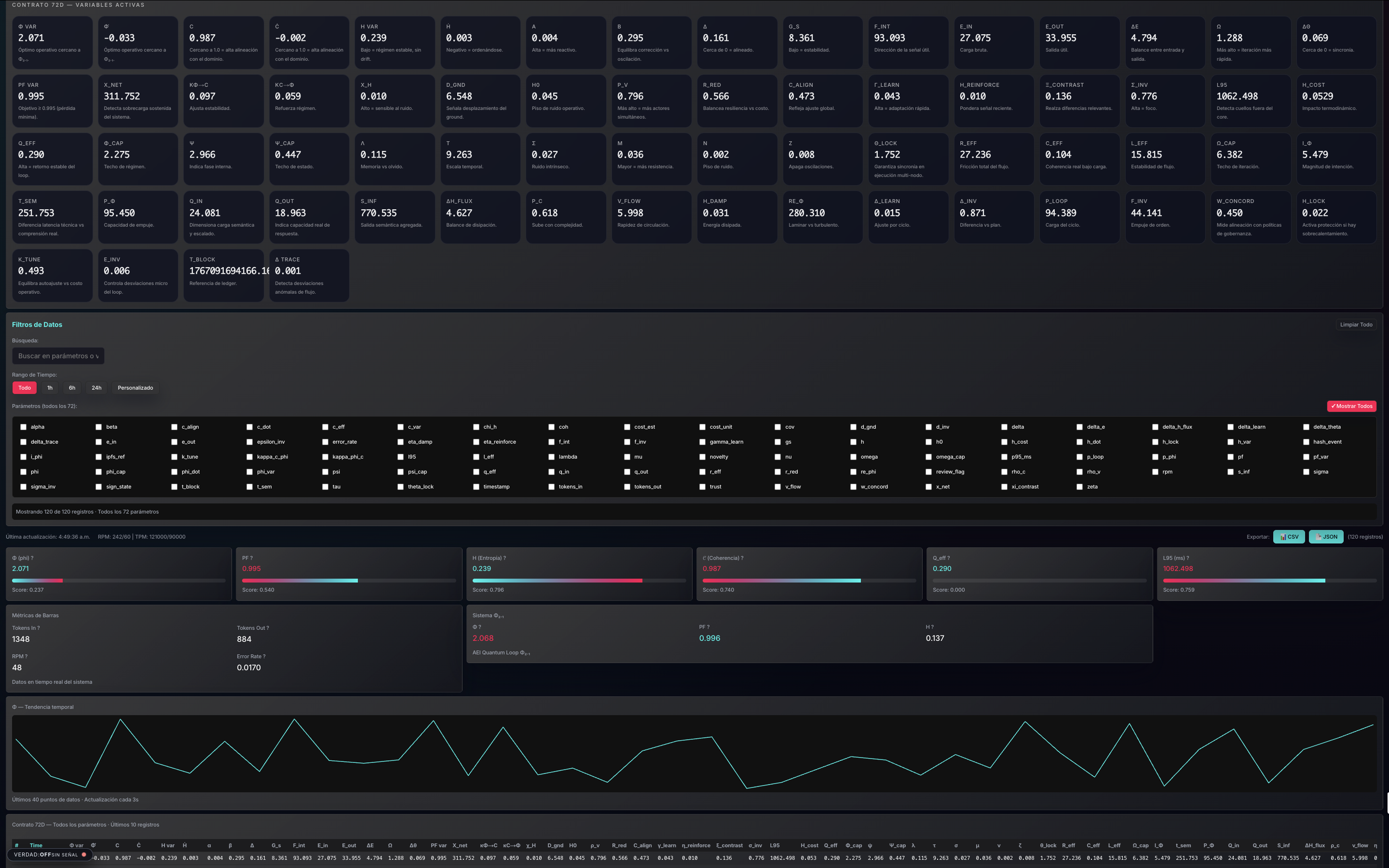Viewport: 1389px width, 868px height.
Task: Switch to the Personalizado time range
Action: [135, 388]
